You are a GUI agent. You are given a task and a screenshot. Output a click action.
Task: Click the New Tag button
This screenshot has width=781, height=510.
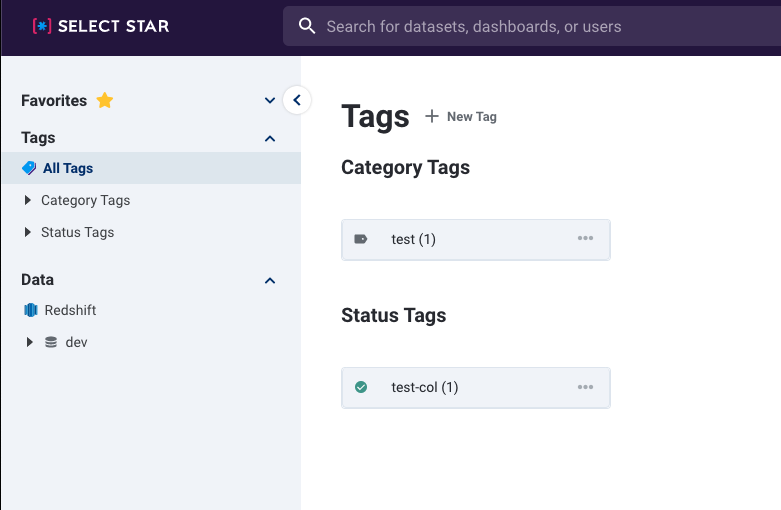pos(461,117)
